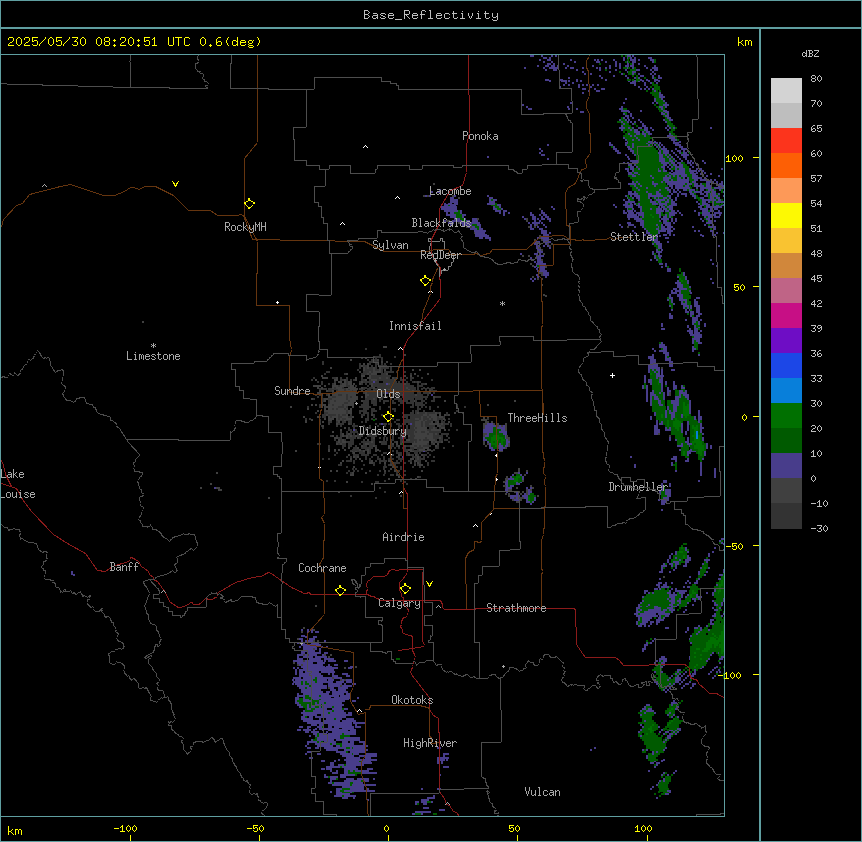This screenshot has width=862, height=842.
Task: Click the Okotoks label
Action: point(412,700)
